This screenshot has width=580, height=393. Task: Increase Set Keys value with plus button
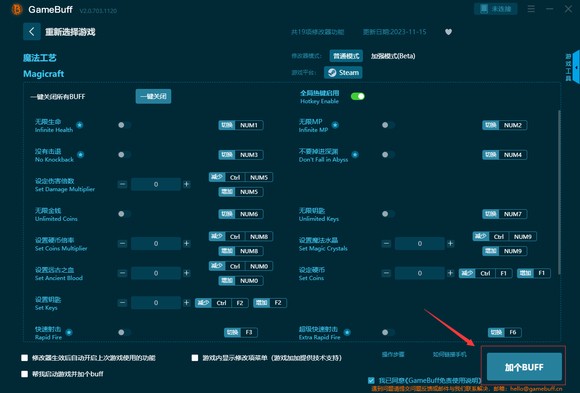tap(186, 303)
